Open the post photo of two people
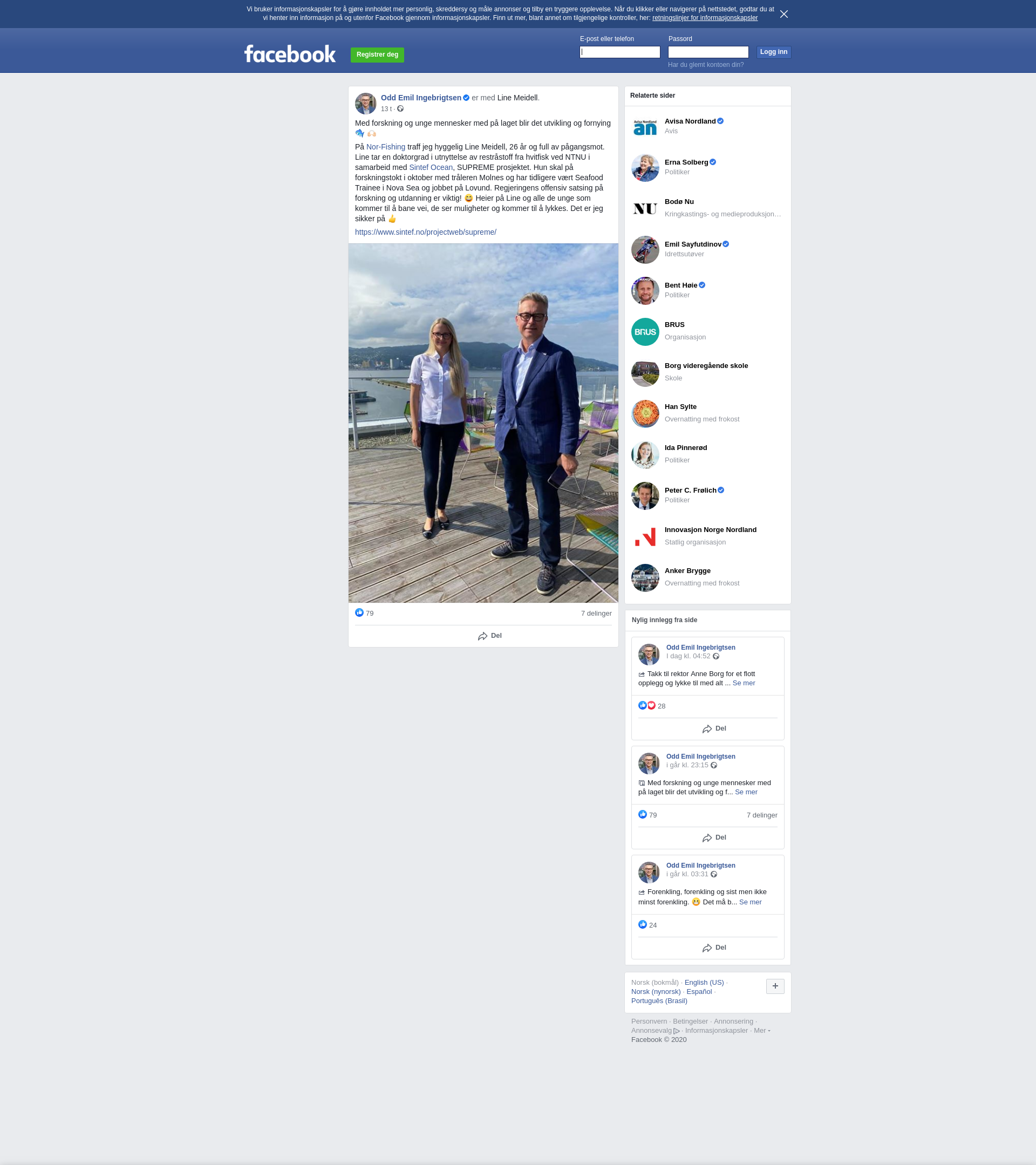1036x1165 pixels. tap(483, 423)
